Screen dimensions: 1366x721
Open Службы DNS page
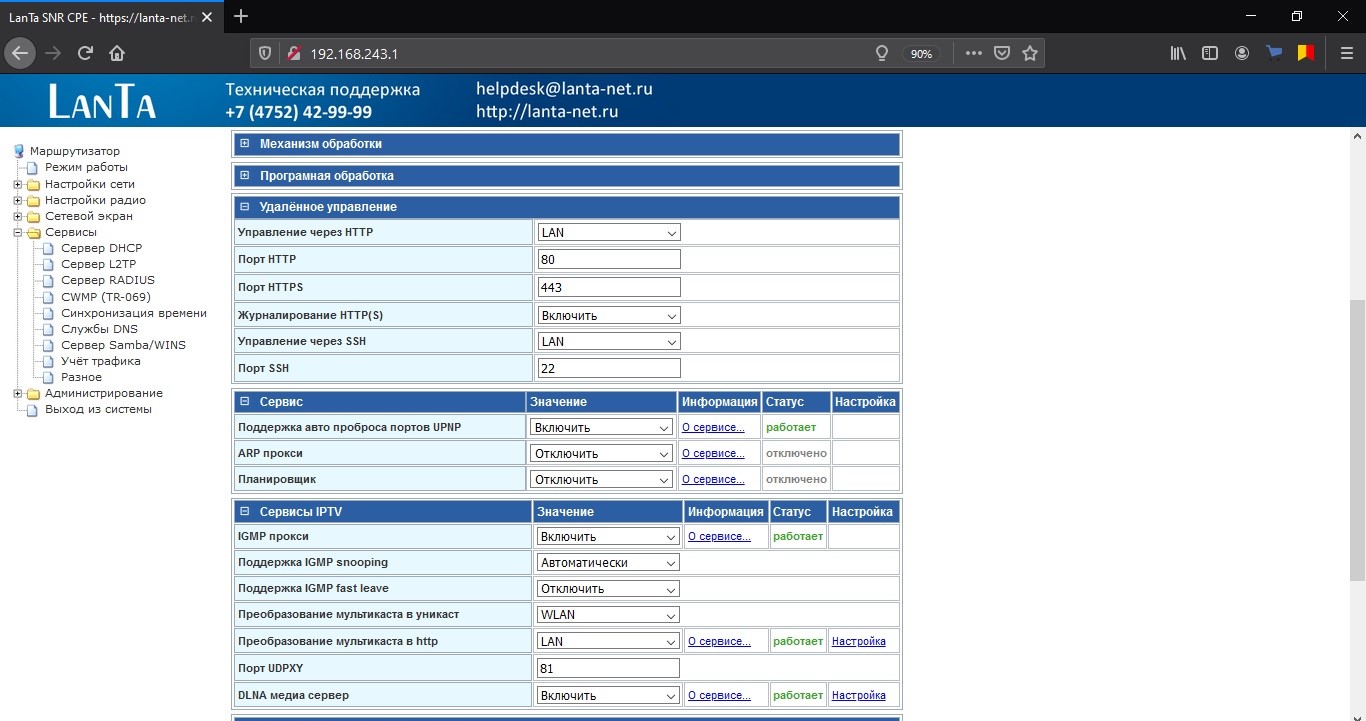[99, 329]
